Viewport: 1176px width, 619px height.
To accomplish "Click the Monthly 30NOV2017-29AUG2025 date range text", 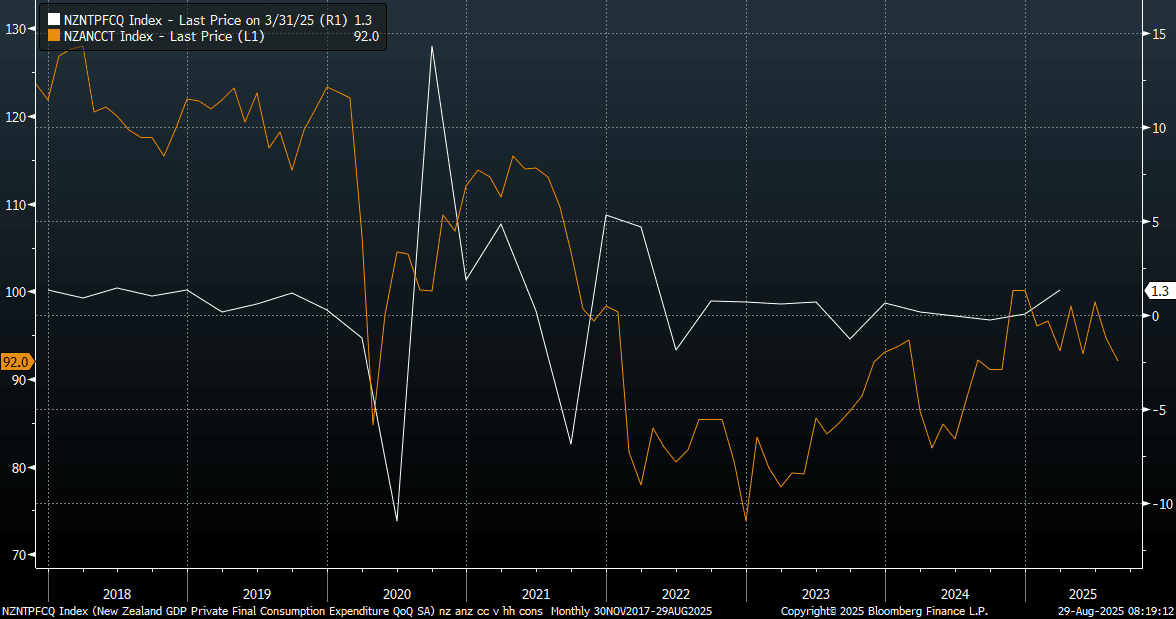I will (x=632, y=611).
